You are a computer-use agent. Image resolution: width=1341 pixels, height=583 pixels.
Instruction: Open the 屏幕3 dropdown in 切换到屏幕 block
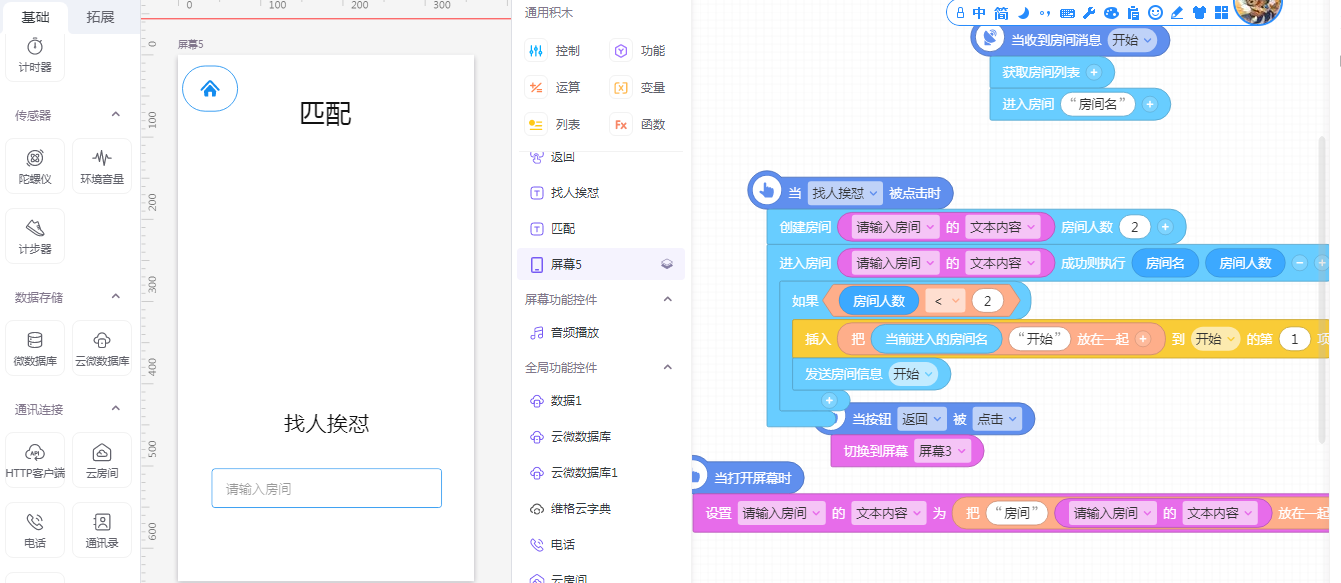pyautogui.click(x=943, y=451)
